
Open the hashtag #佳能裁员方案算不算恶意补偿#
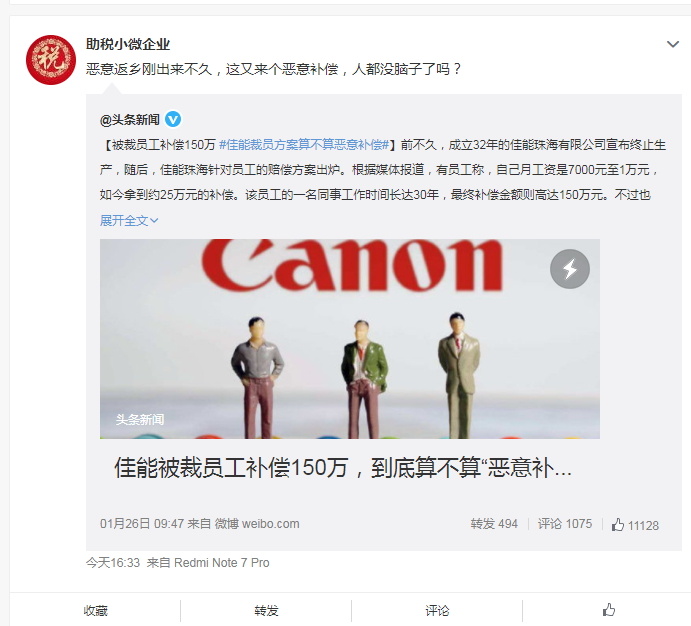coord(304,144)
